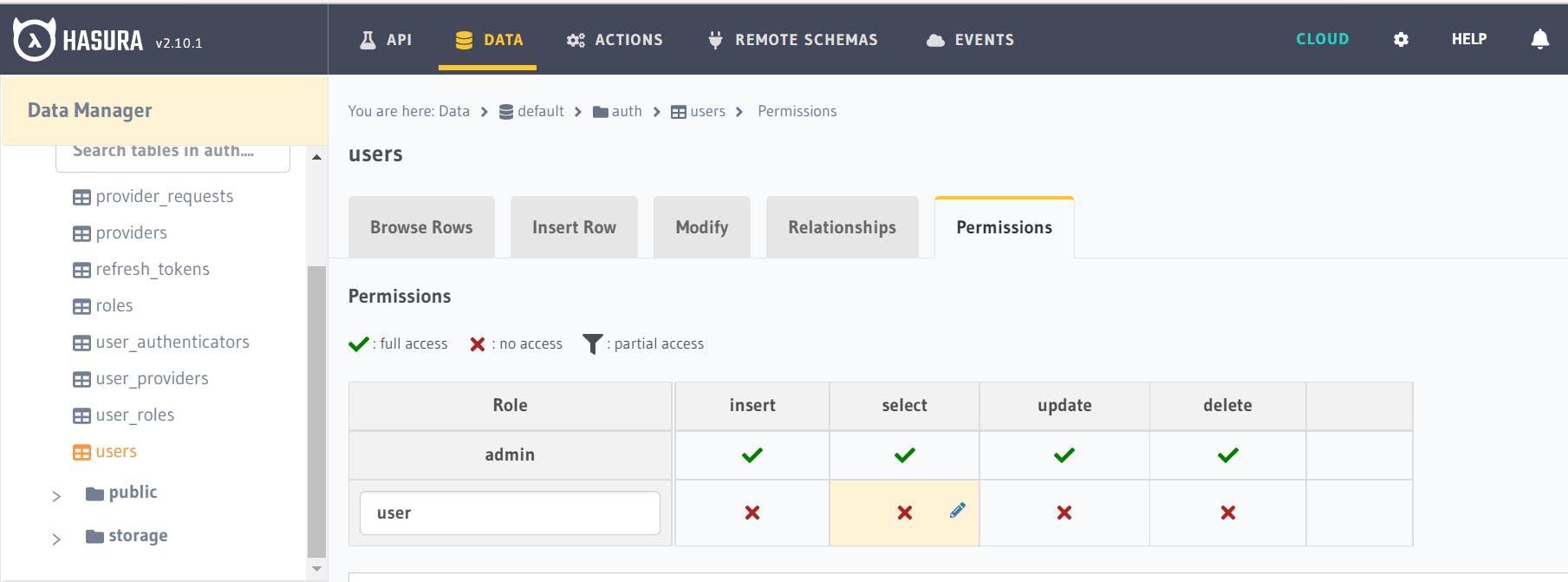Viewport: 1568px width, 582px height.
Task: Click the Hasura logo icon
Action: click(x=34, y=39)
